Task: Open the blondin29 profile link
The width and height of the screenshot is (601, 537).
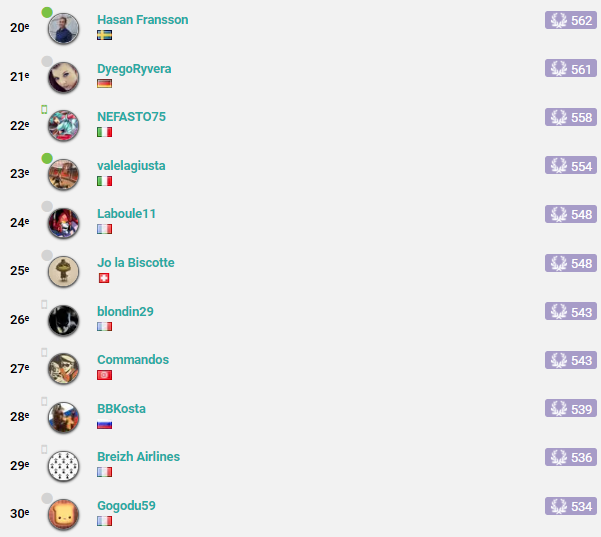Action: tap(125, 311)
